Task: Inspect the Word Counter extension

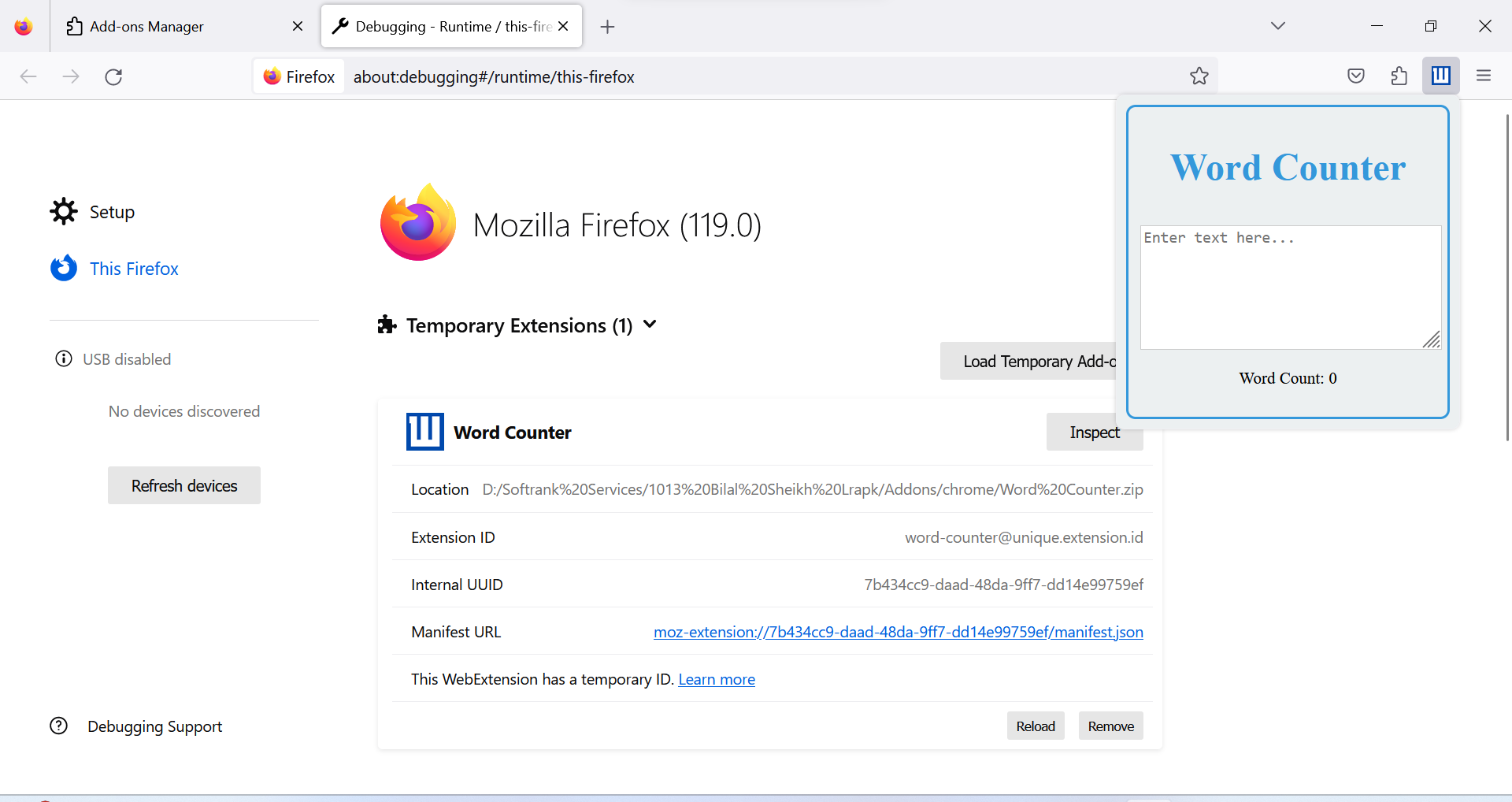Action: [x=1095, y=432]
